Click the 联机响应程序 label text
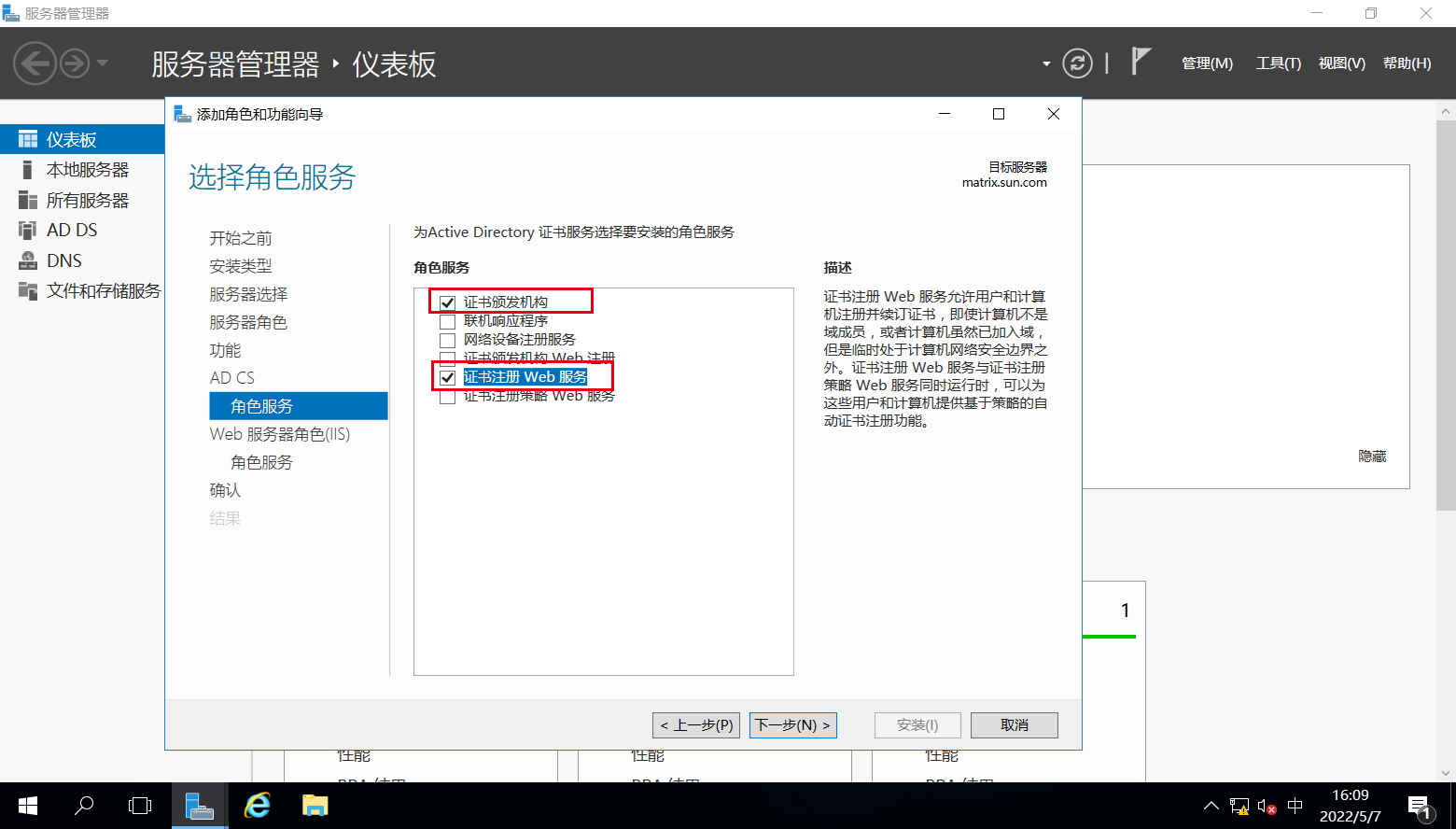 [506, 321]
